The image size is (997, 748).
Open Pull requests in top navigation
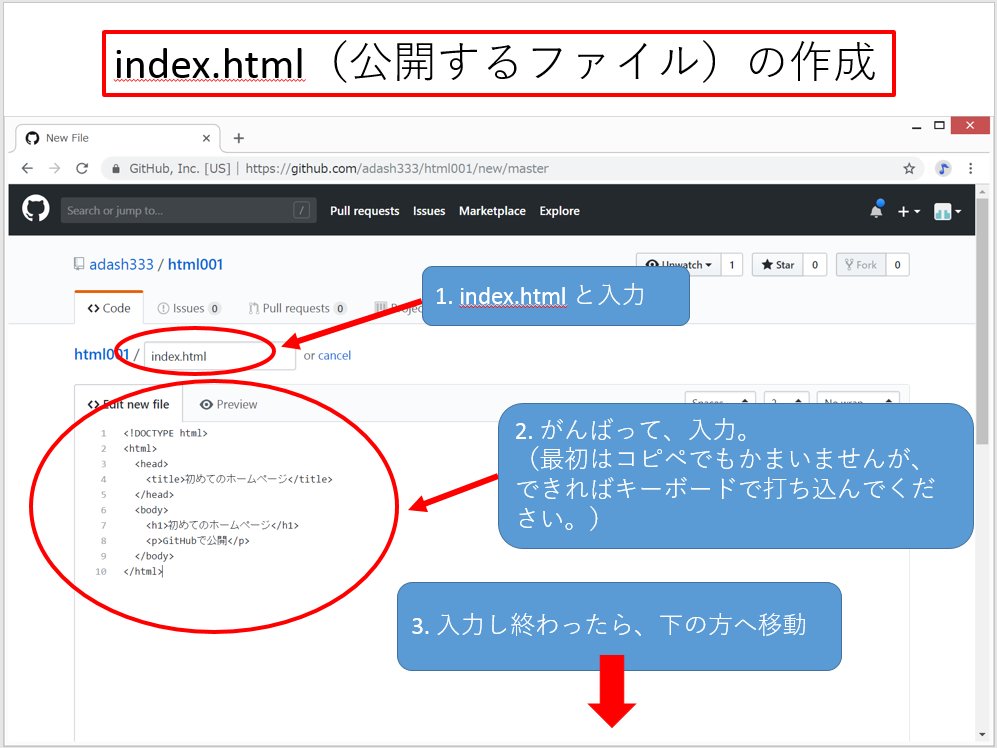click(x=364, y=211)
